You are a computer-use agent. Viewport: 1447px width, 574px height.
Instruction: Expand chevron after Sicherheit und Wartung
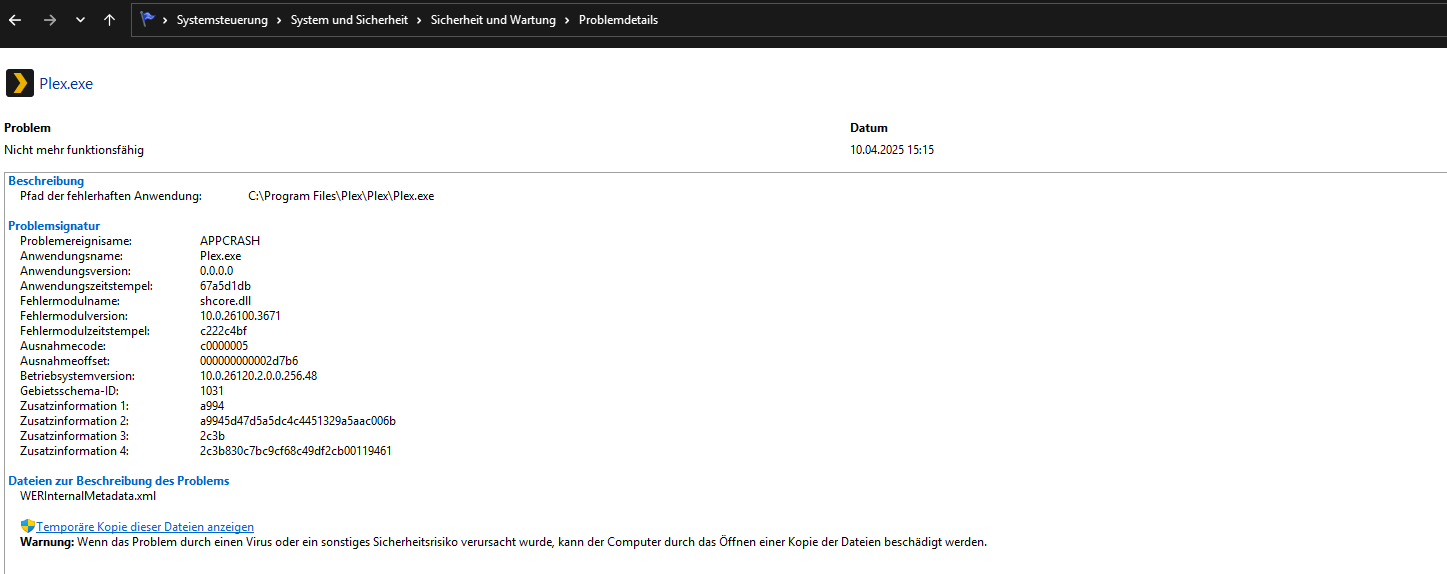[x=568, y=20]
